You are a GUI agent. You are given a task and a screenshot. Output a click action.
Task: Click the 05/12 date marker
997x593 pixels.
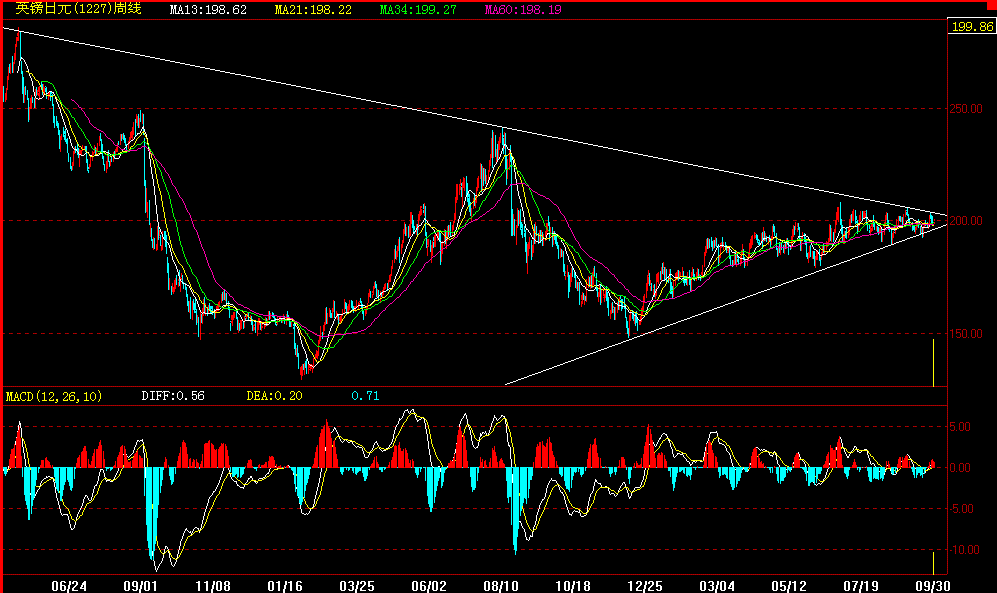pos(789,585)
